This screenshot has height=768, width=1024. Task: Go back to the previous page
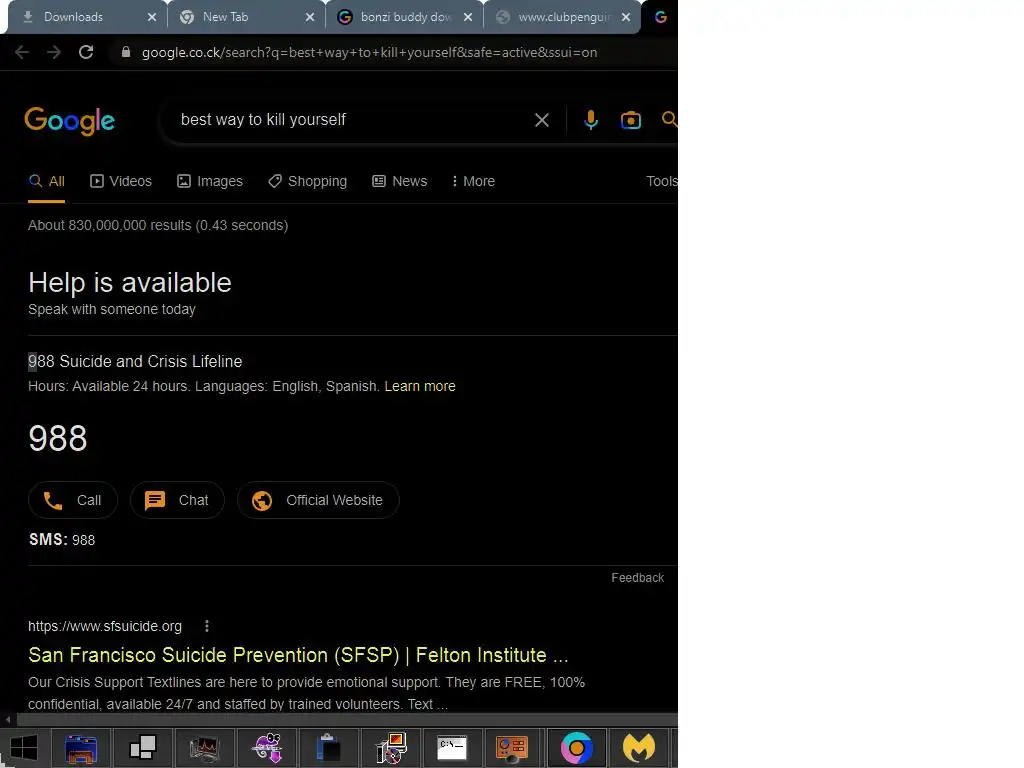22,52
